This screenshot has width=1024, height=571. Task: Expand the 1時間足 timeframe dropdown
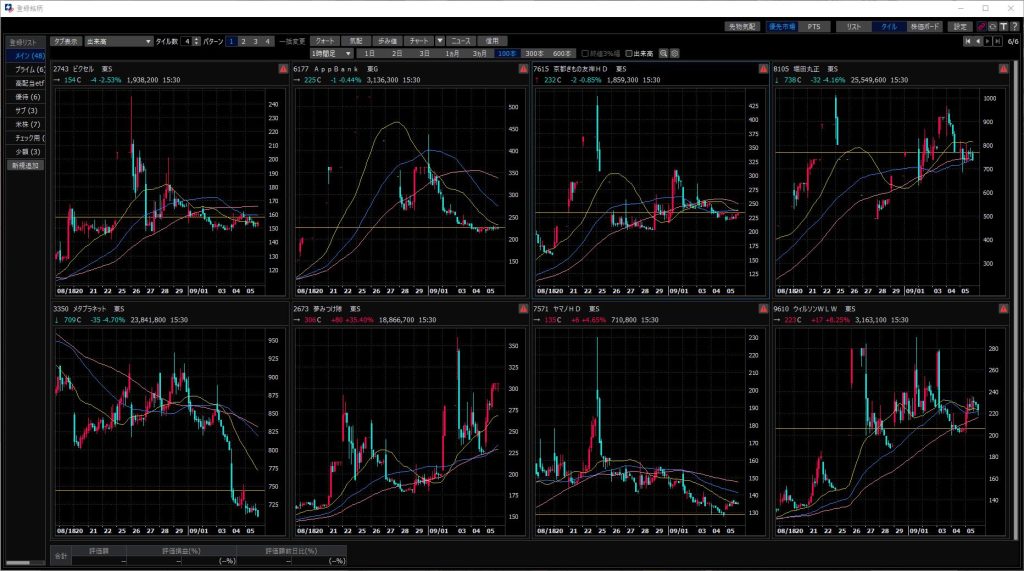click(348, 52)
